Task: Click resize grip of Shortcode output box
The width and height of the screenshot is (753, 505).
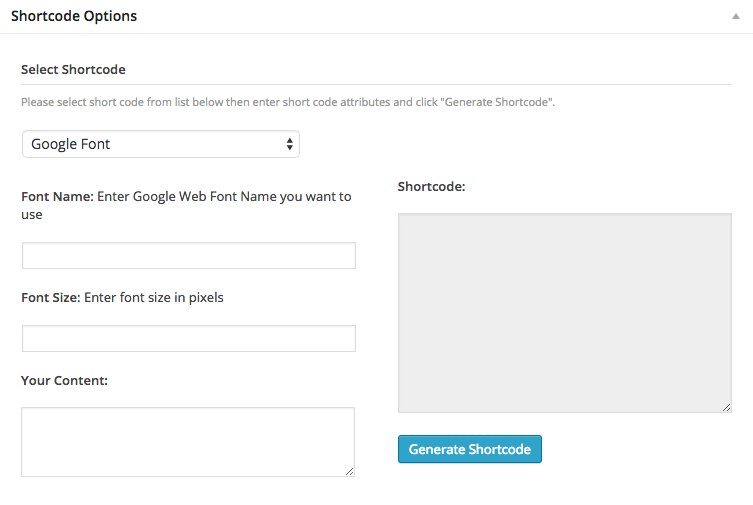Action: coord(727,407)
